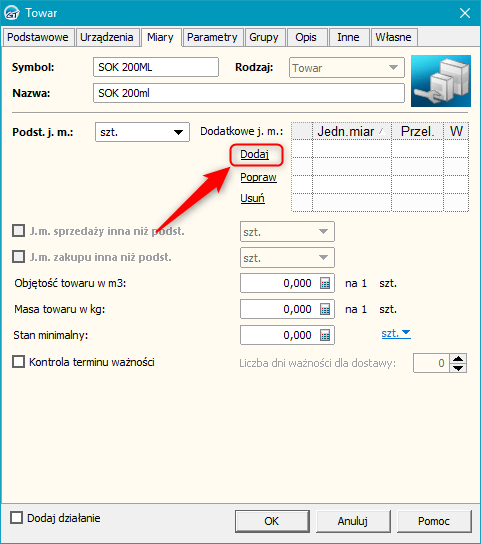Image resolution: width=481 pixels, height=544 pixels.
Task: Click the Usuń link
Action: 253,198
